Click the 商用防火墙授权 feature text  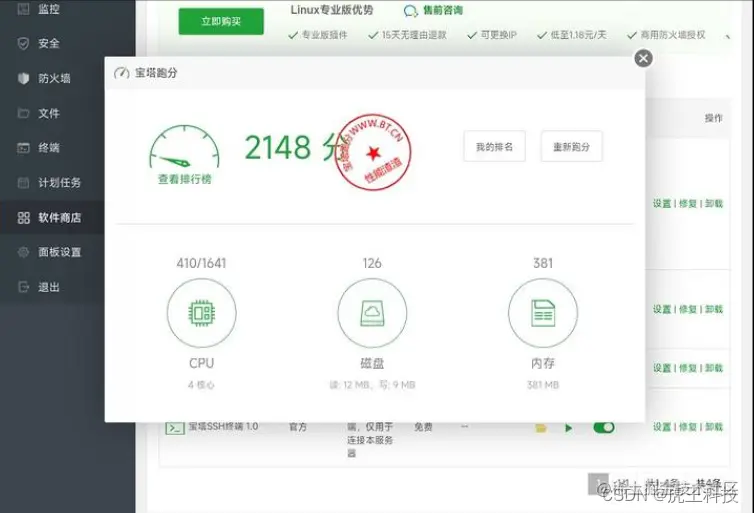[x=673, y=35]
